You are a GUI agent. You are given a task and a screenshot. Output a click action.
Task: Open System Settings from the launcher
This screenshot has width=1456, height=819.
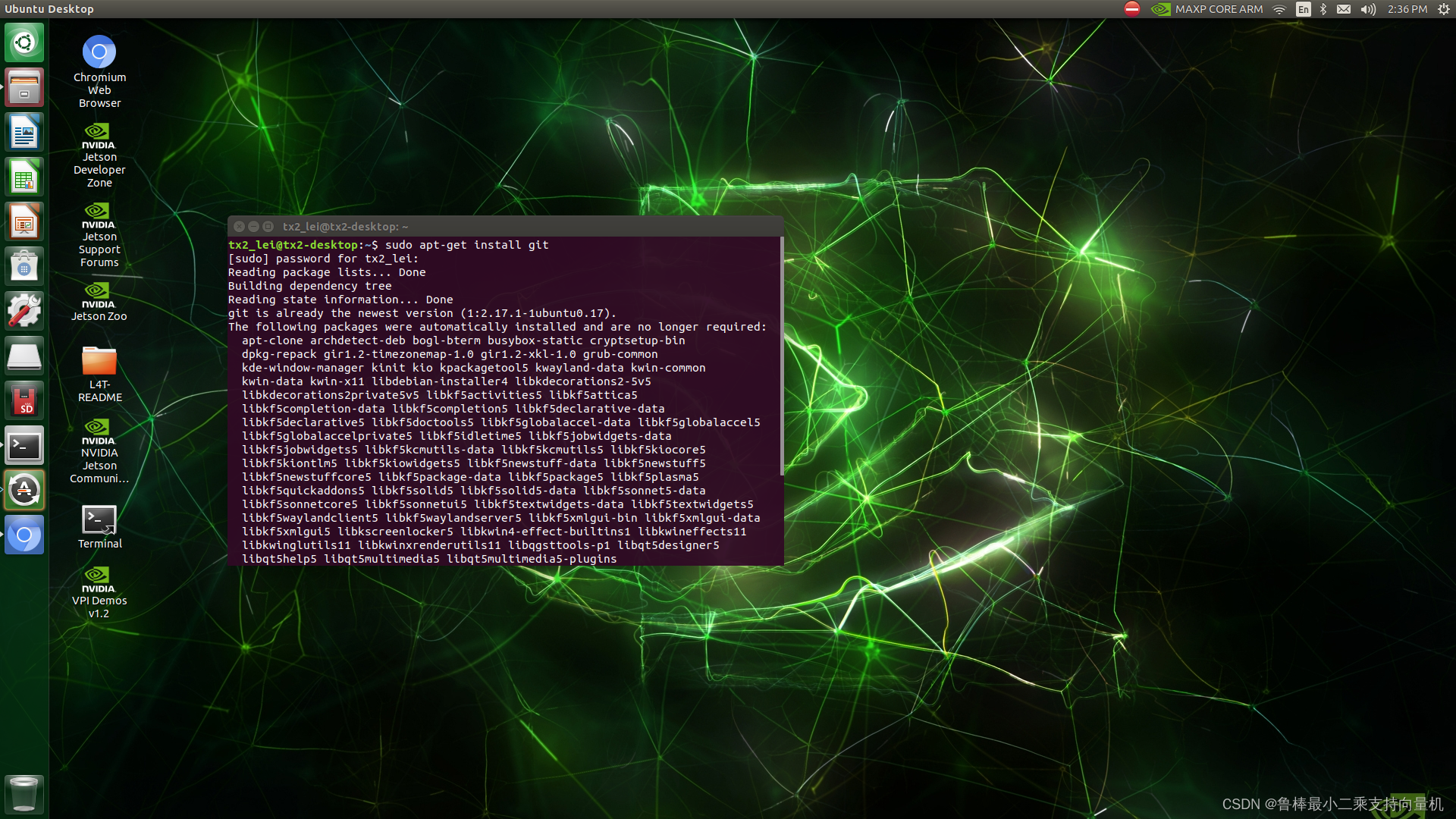24,310
